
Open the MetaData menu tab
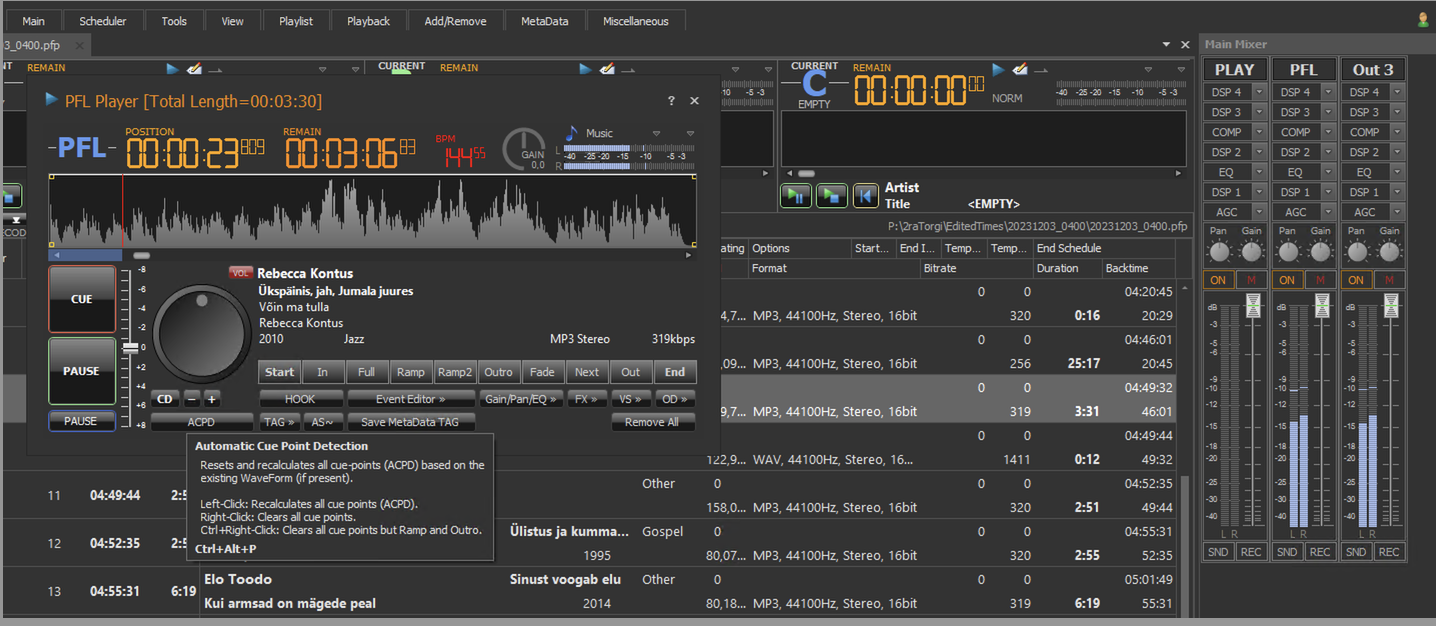click(x=544, y=21)
